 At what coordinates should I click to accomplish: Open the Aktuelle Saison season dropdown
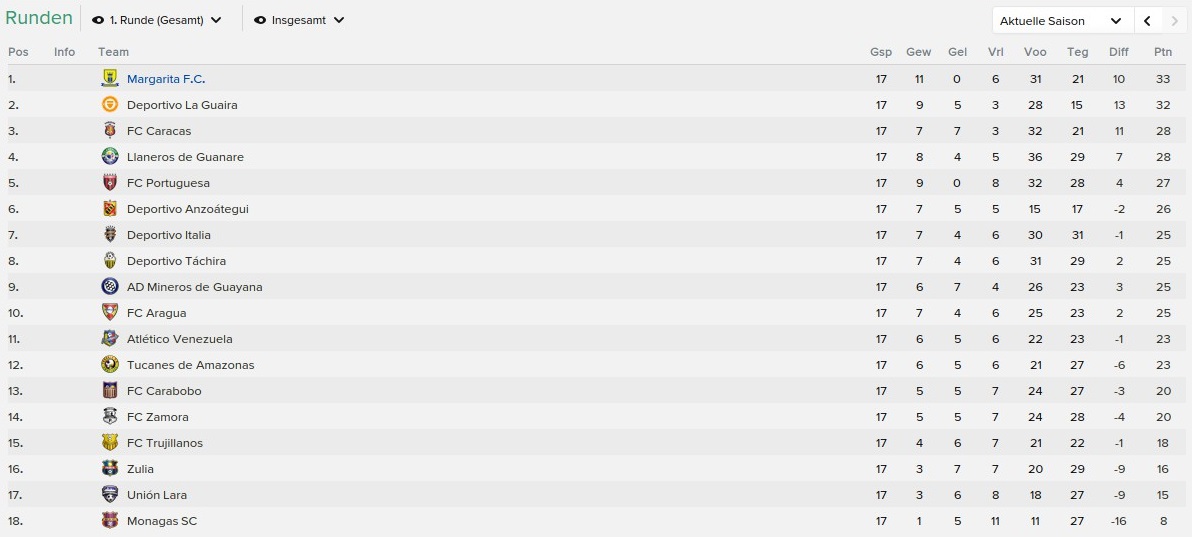click(1063, 21)
